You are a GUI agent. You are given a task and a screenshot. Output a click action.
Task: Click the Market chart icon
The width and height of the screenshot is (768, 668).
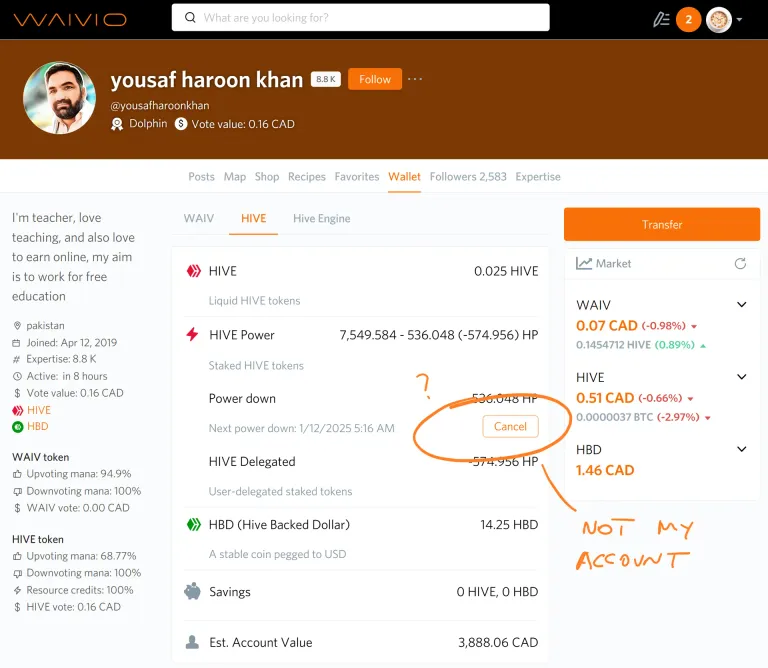pyautogui.click(x=583, y=263)
